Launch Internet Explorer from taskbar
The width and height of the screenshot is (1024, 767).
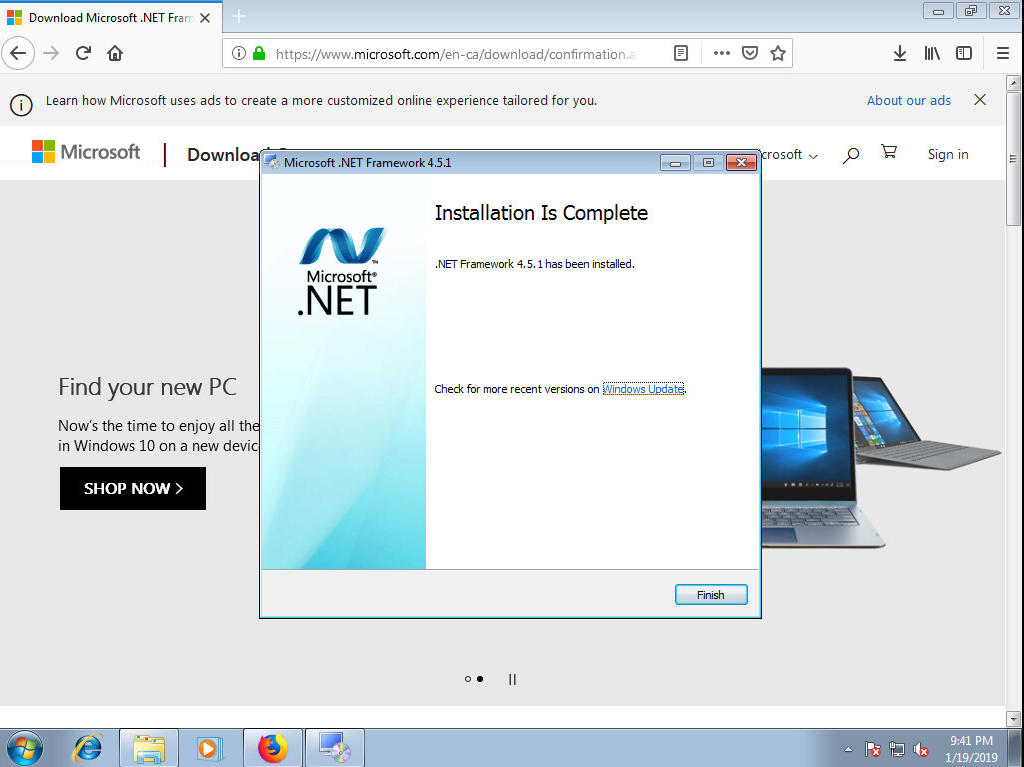click(x=88, y=748)
